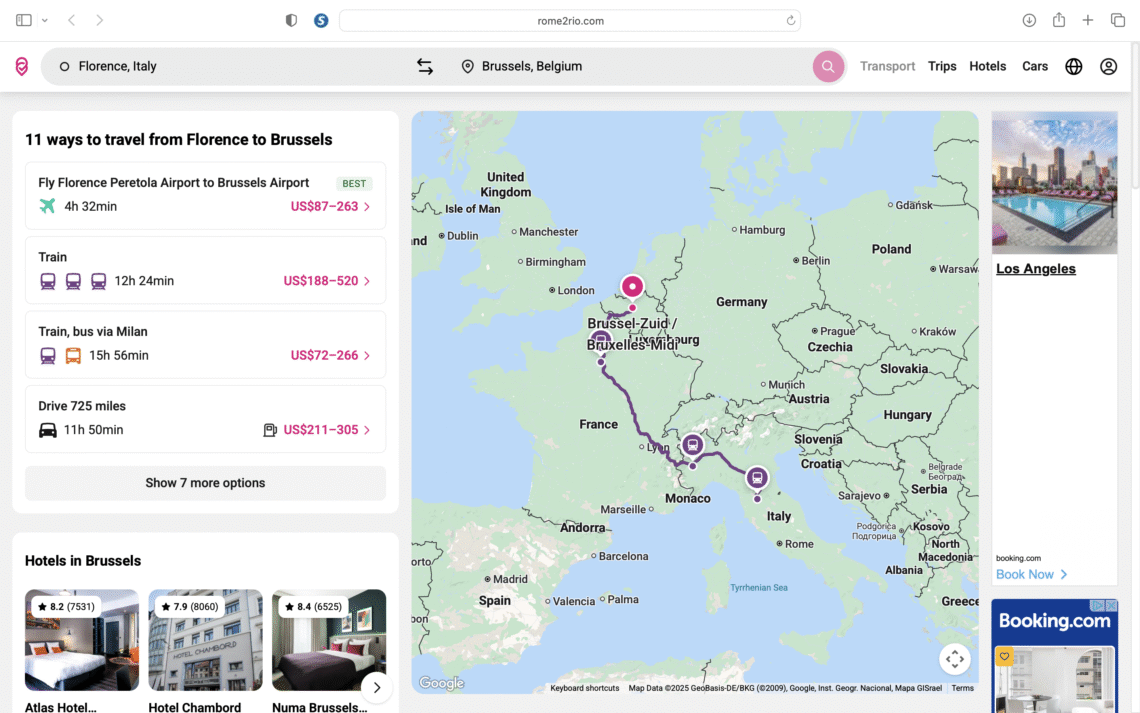Click the BEST badge label
Viewport: 1140px width, 713px height.
coord(354,183)
